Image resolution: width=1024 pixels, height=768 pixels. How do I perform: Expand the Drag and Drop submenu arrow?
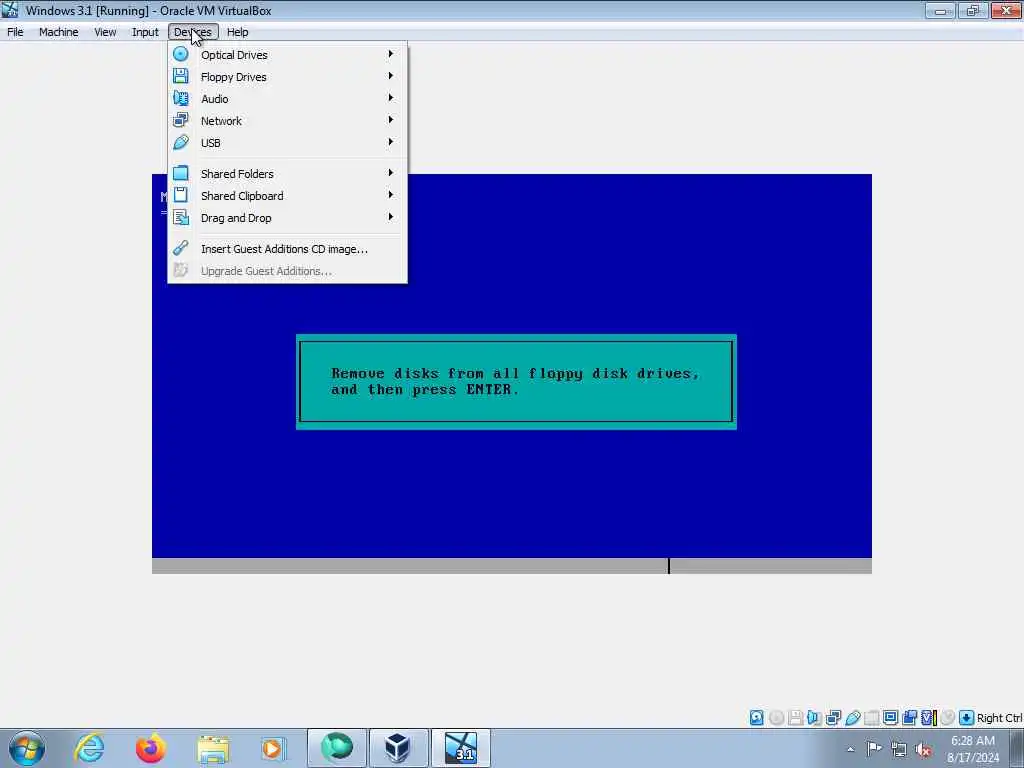pos(391,217)
